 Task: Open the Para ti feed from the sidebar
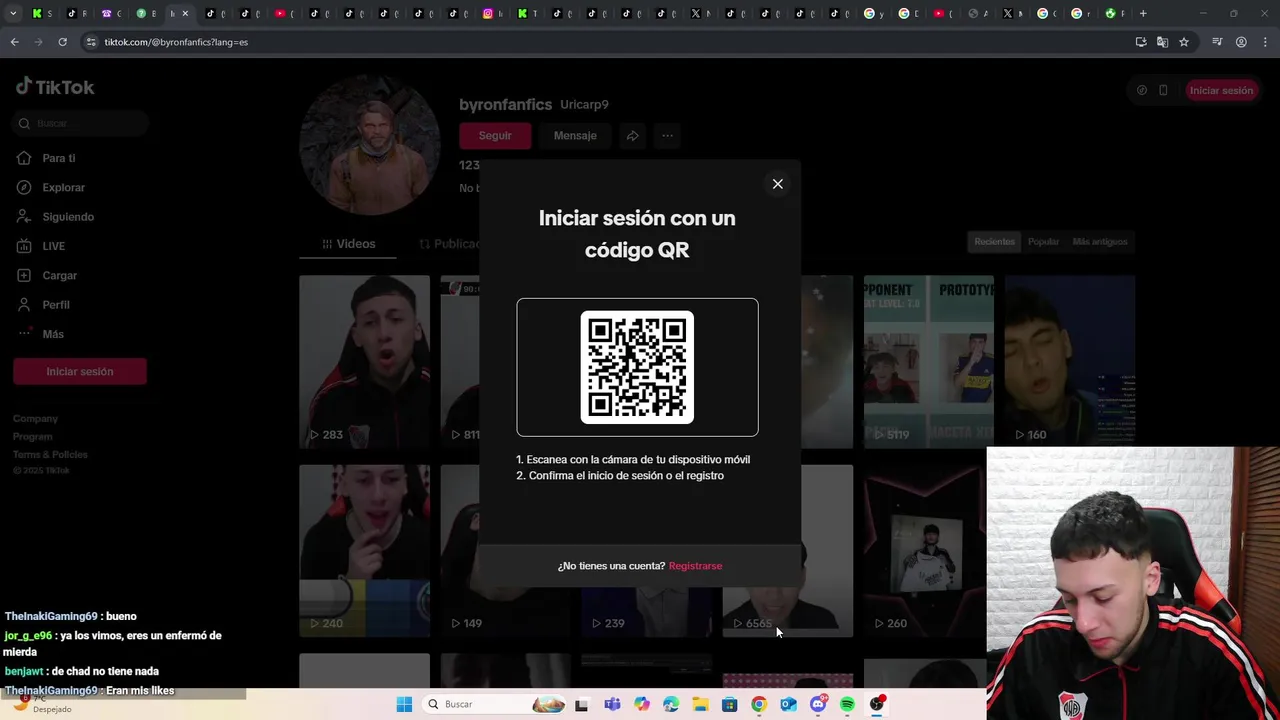point(58,158)
